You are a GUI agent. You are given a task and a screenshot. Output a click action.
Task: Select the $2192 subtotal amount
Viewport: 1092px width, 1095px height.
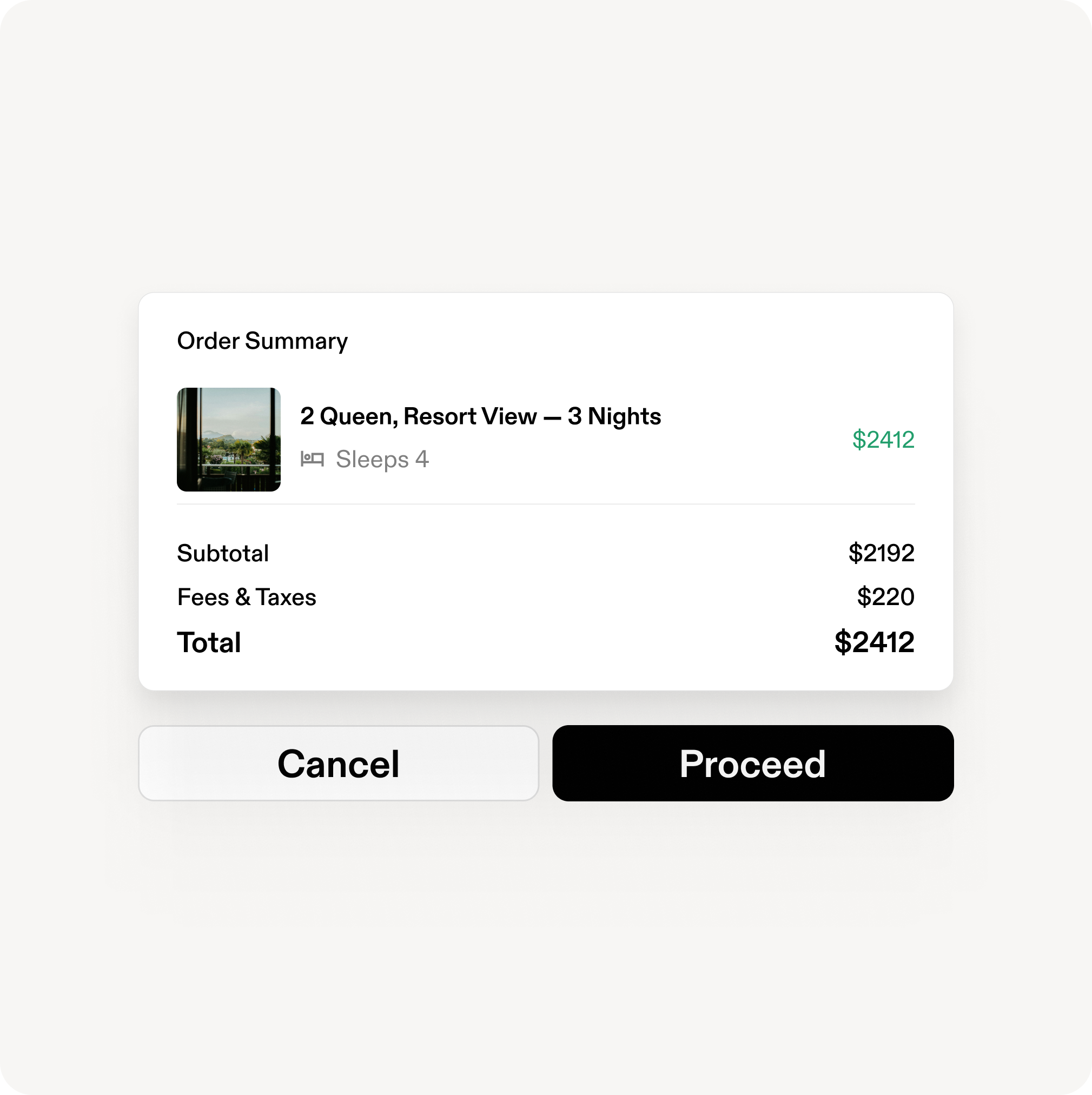[x=882, y=553]
